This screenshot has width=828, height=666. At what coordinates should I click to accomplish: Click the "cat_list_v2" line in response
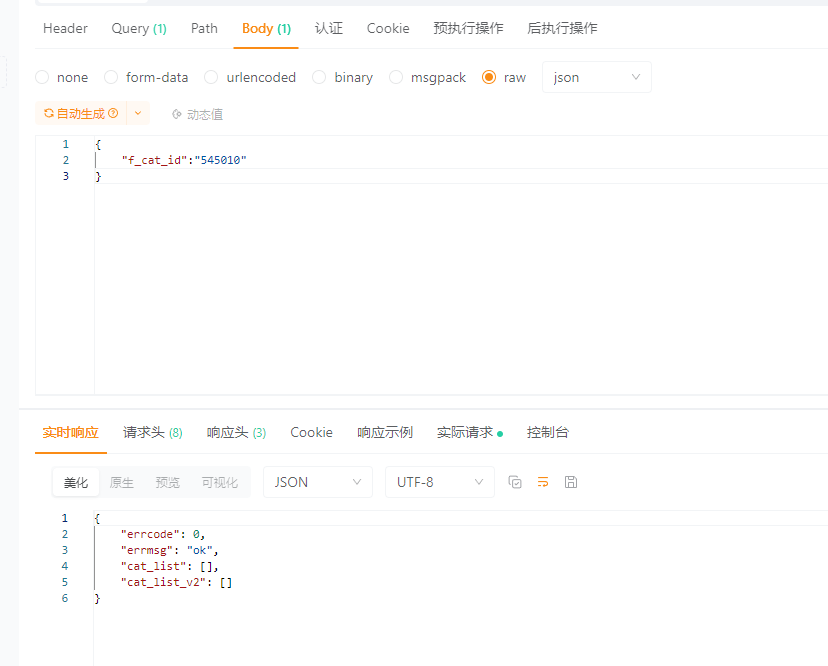(176, 582)
